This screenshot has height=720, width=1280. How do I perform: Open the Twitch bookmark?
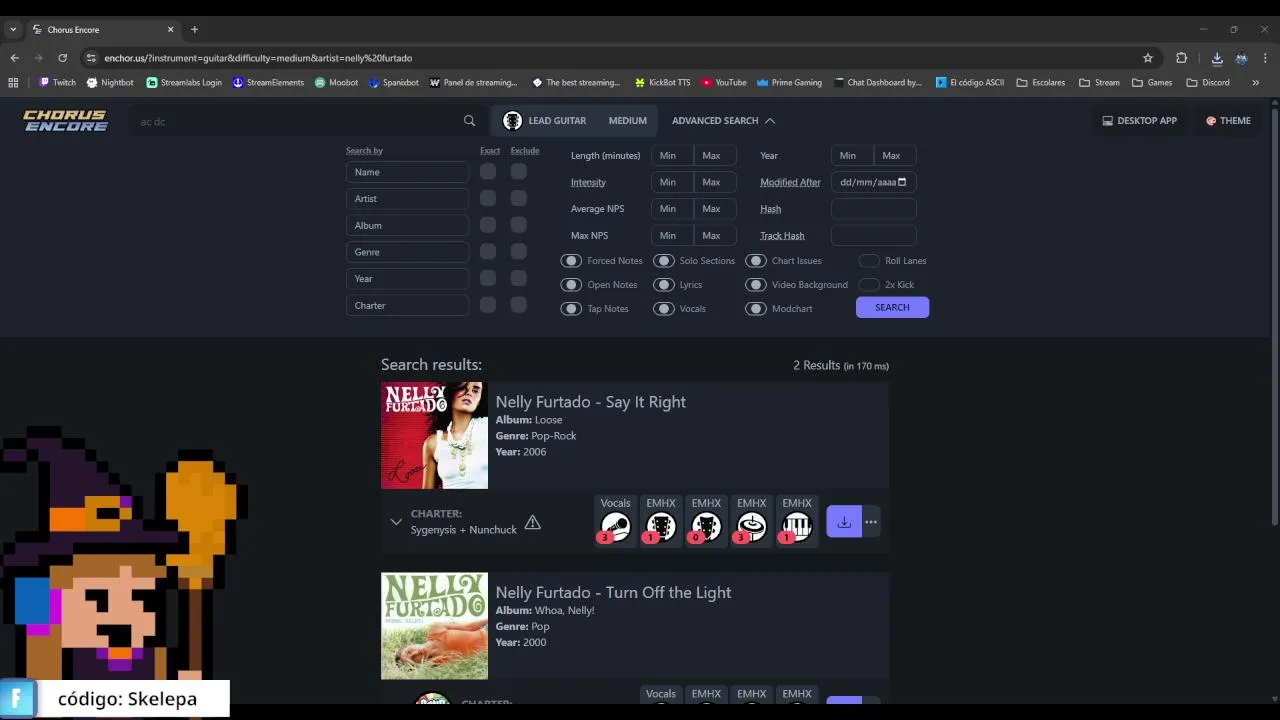(x=57, y=82)
